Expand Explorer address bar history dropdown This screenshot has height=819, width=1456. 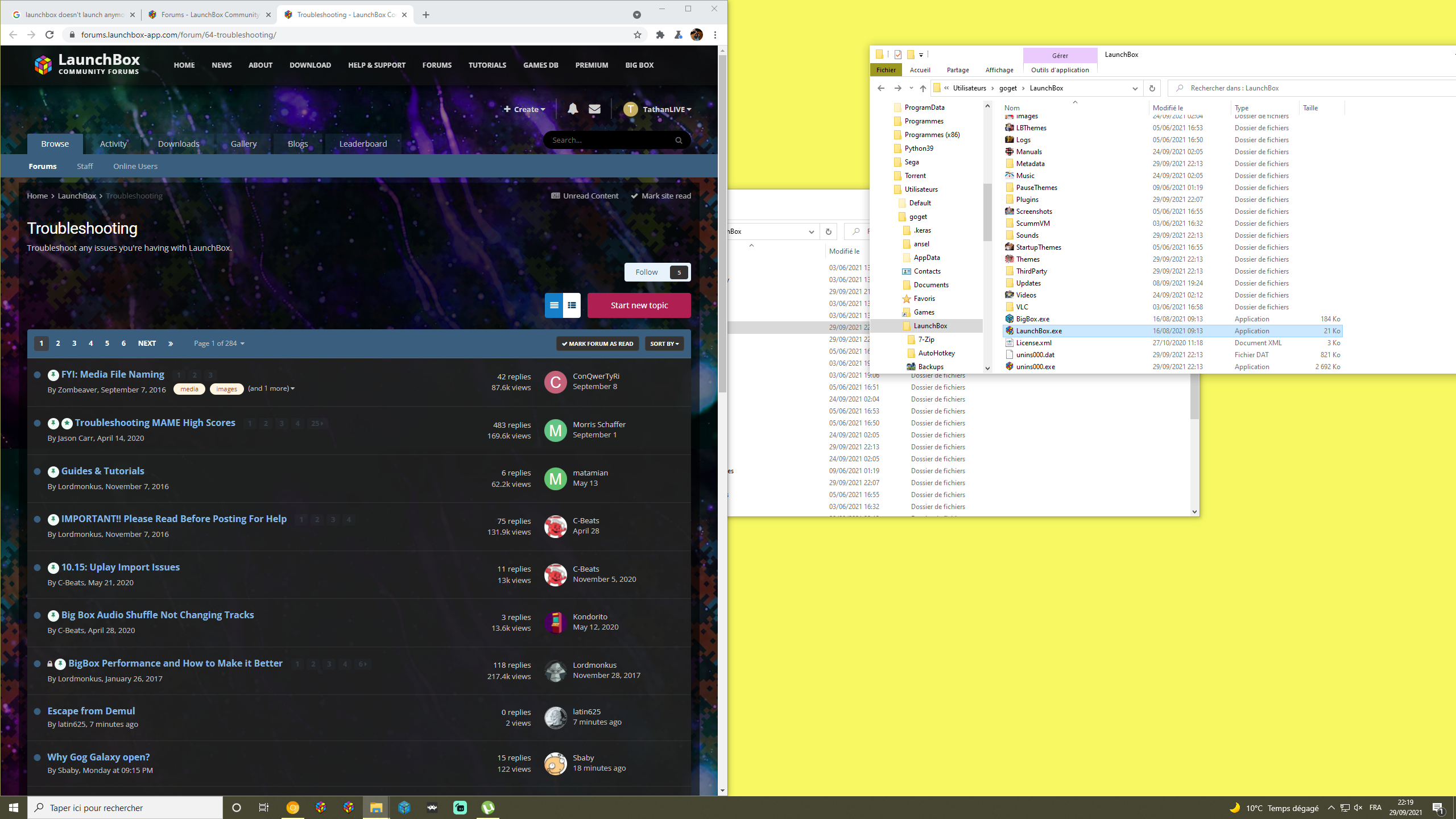pyautogui.click(x=1135, y=88)
